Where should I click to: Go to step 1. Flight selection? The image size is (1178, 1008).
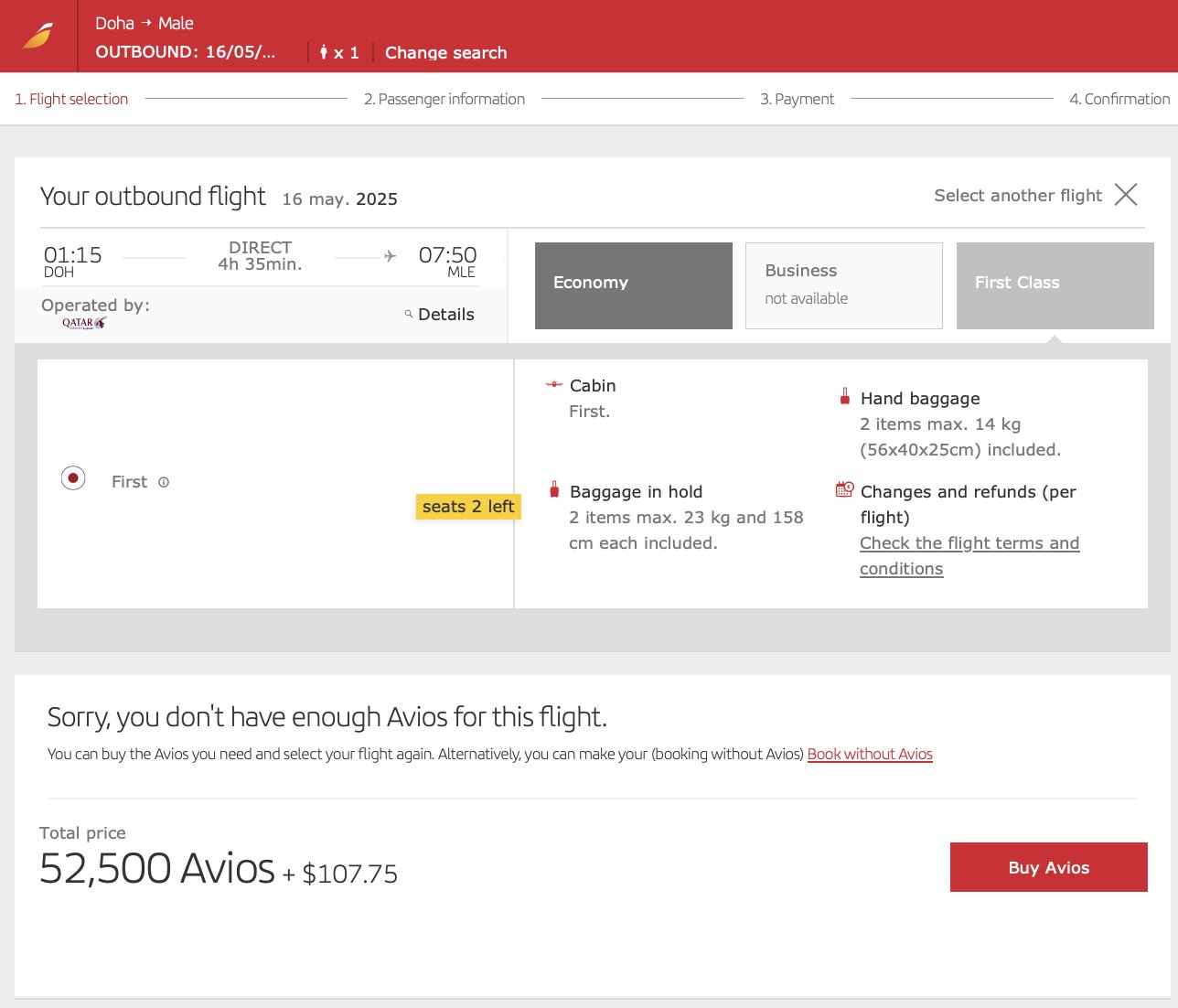(71, 99)
